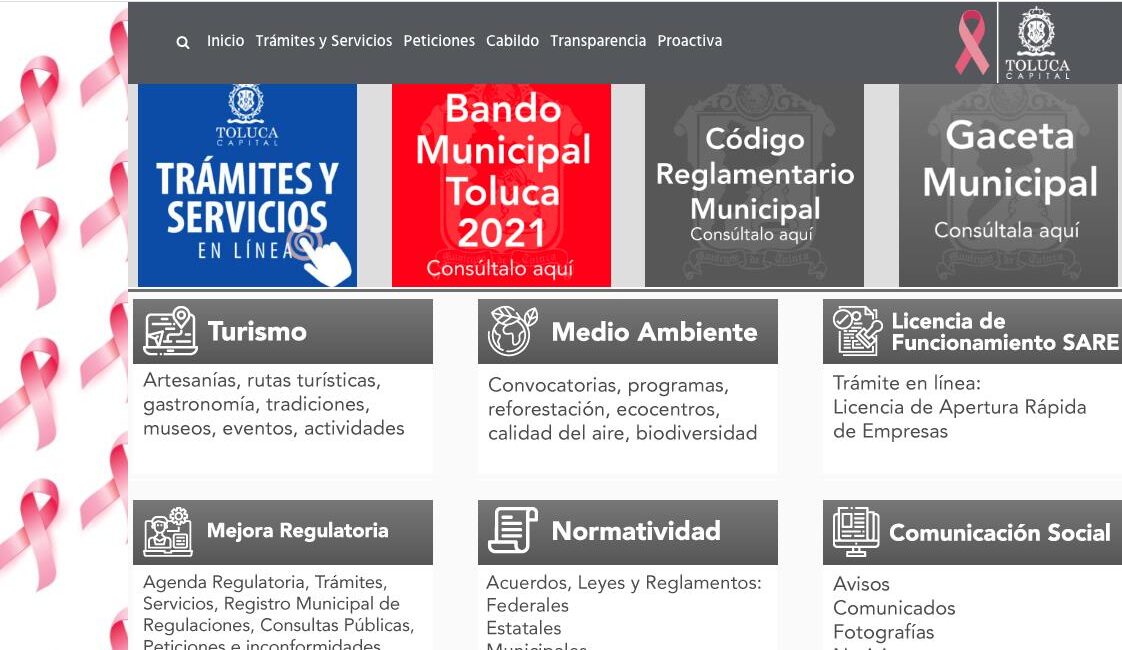Open the Medio Ambiente section heading
This screenshot has width=1122, height=650.
coord(654,332)
